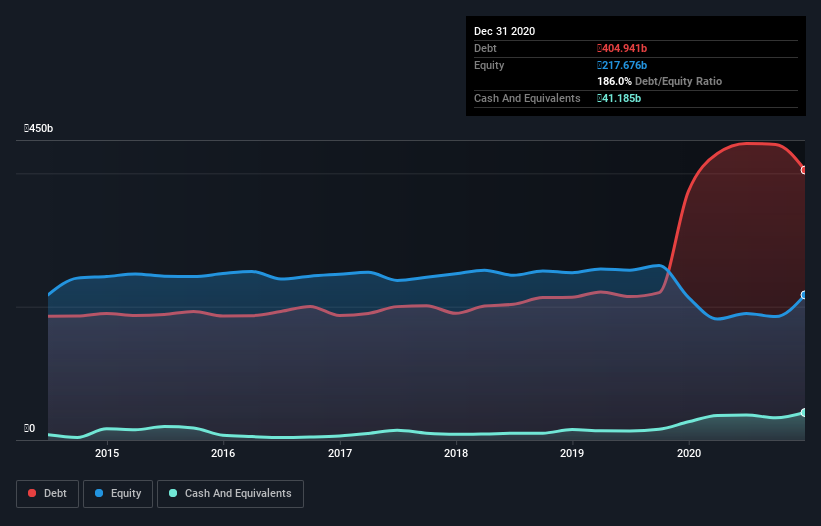Click the Equity value 217.676b in tooltip
The width and height of the screenshot is (821, 526).
(622, 65)
